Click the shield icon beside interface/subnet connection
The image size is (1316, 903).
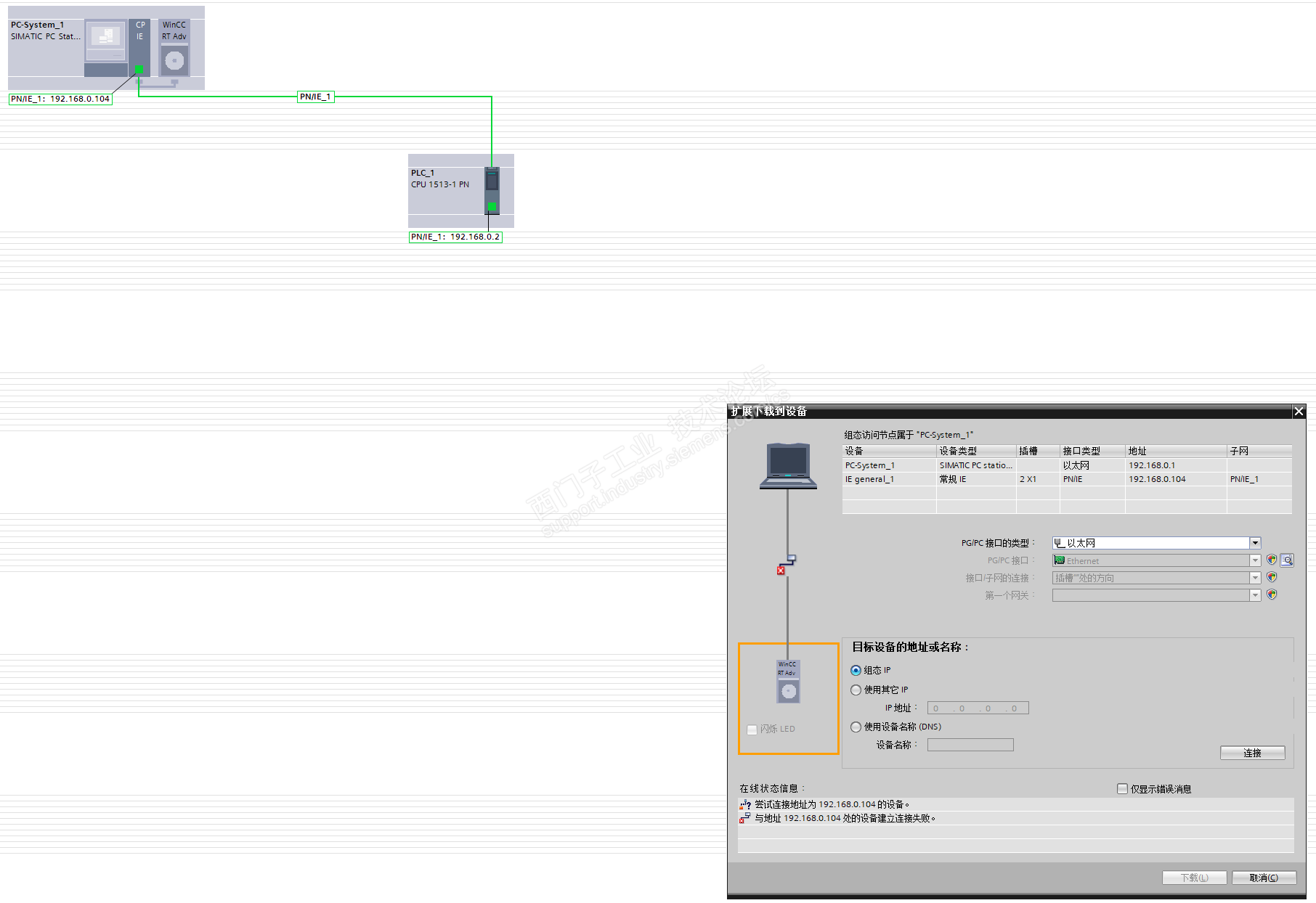1272,577
